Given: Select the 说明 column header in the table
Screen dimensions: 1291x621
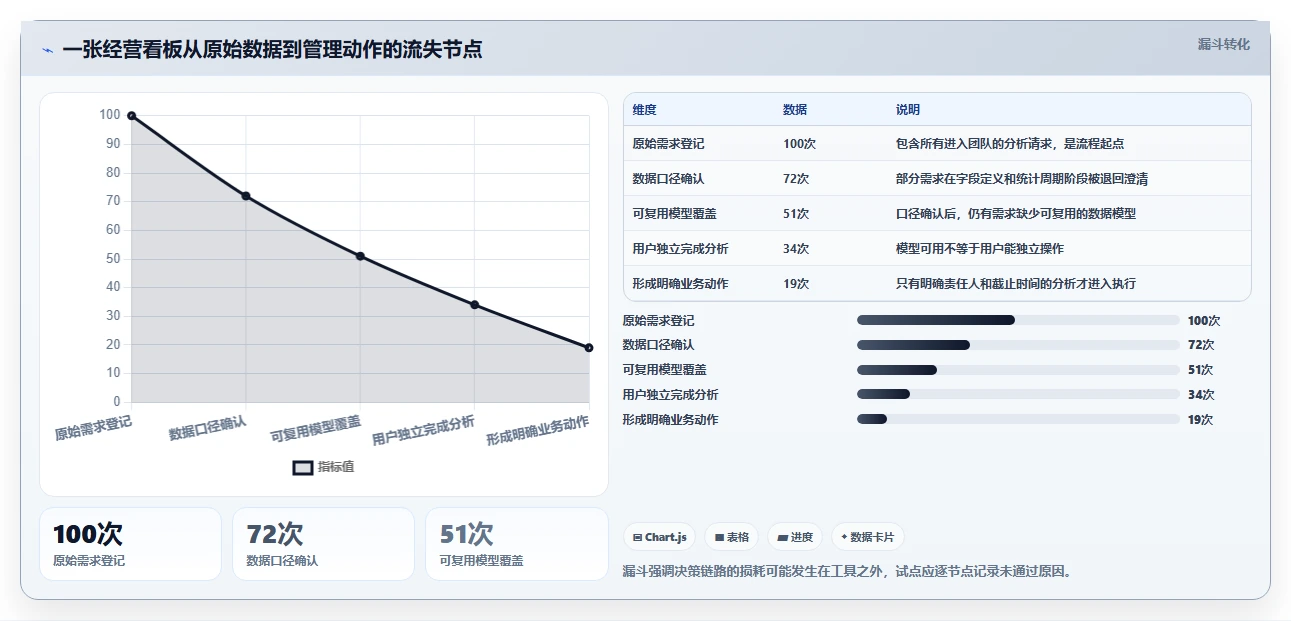Looking at the screenshot, I should click(x=908, y=110).
